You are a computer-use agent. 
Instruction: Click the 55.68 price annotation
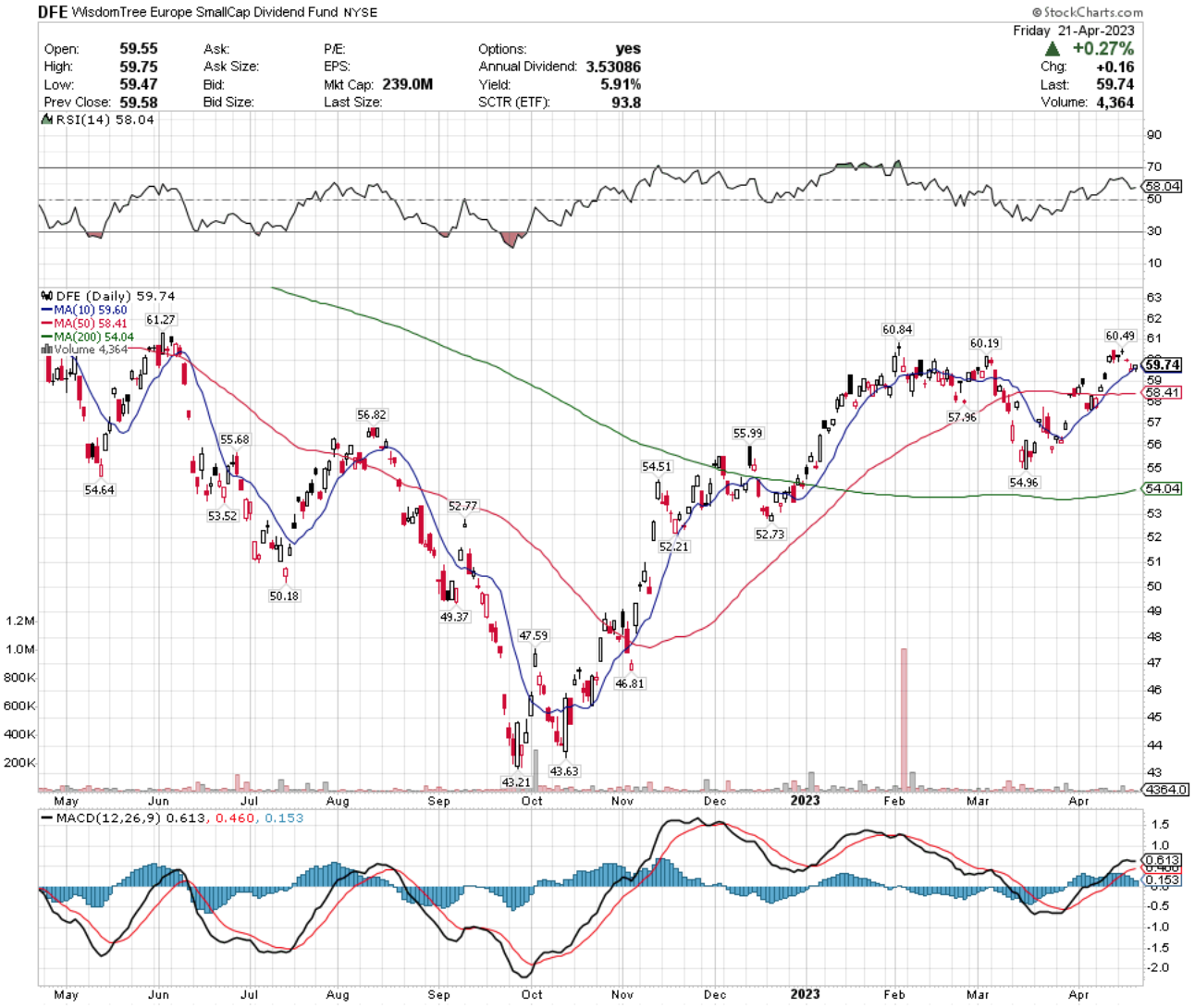click(x=235, y=439)
